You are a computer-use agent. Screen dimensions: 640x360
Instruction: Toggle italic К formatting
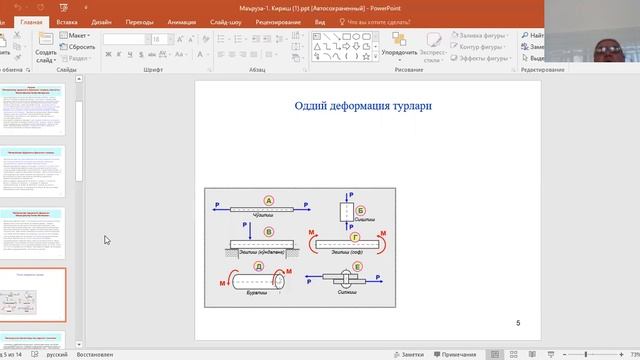coord(119,54)
